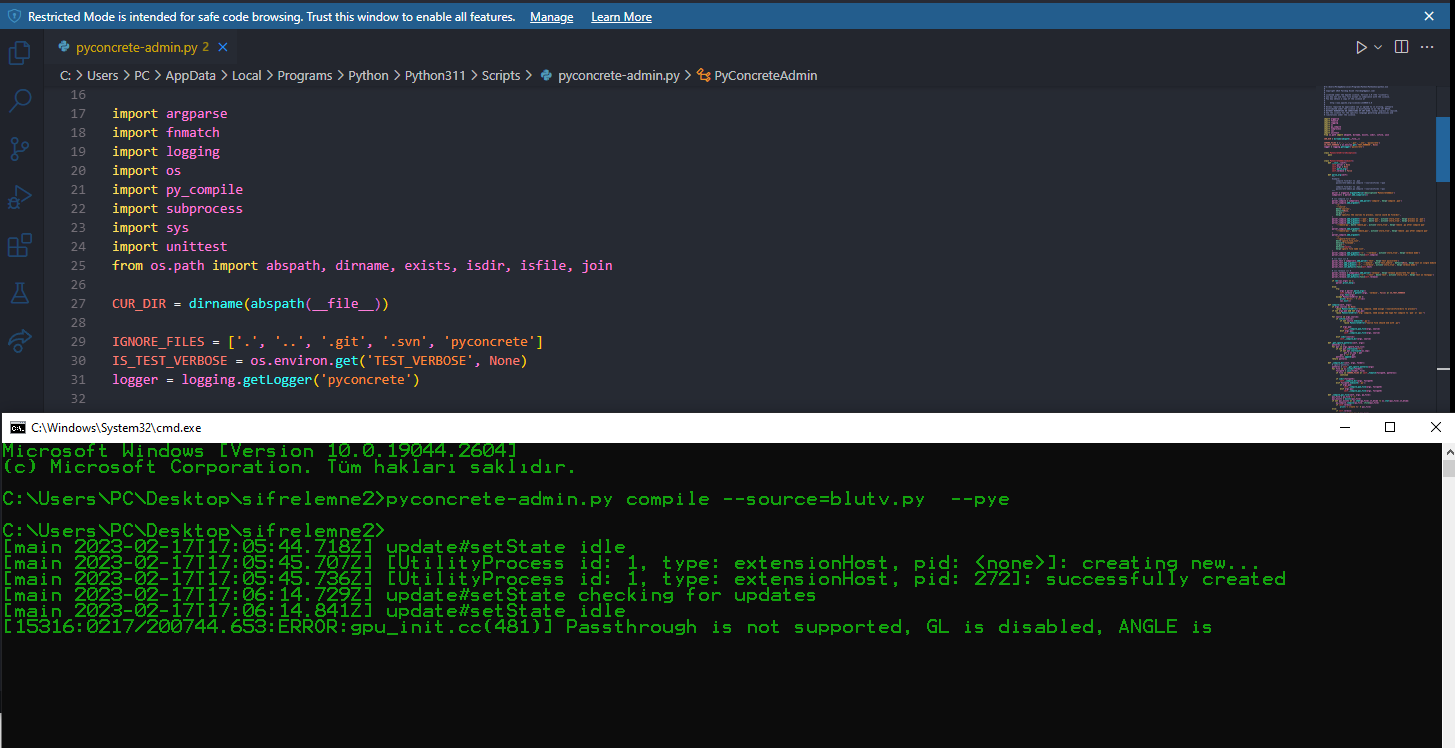Viewport: 1455px width, 748px height.
Task: Open the Live Share view
Action: (x=18, y=340)
